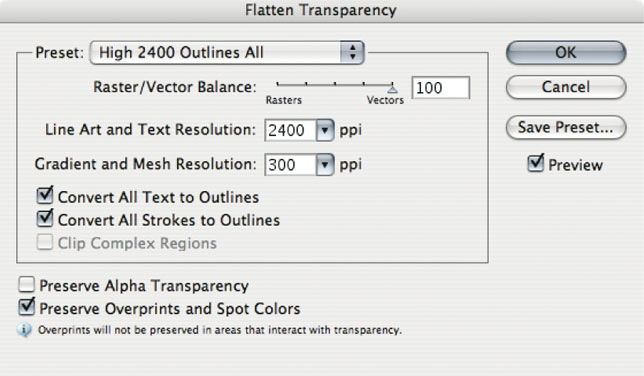Click the Preset popup arrows icon
This screenshot has width=644, height=376.
point(352,53)
